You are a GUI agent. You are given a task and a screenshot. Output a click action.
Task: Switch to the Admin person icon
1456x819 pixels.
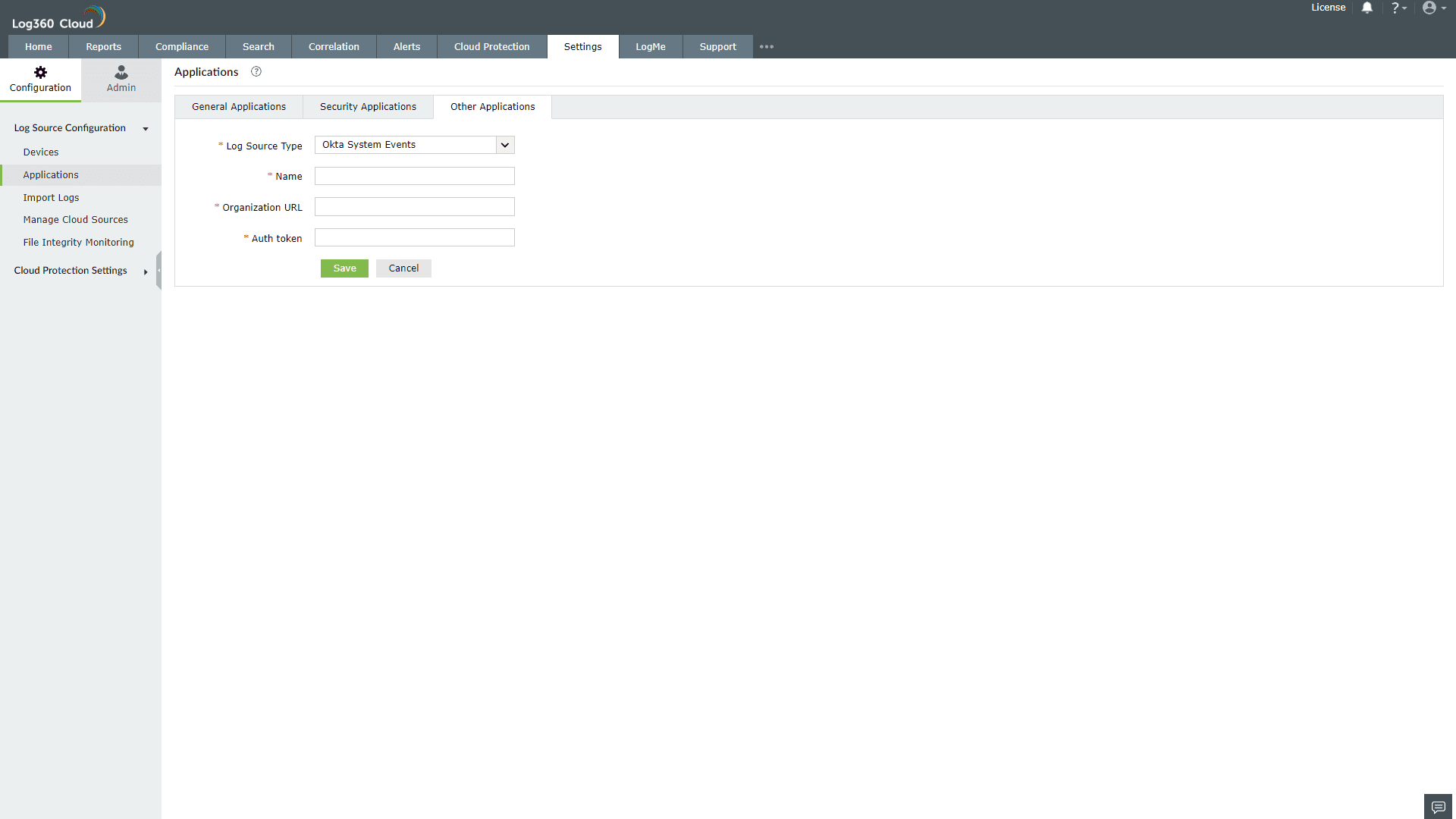[121, 73]
